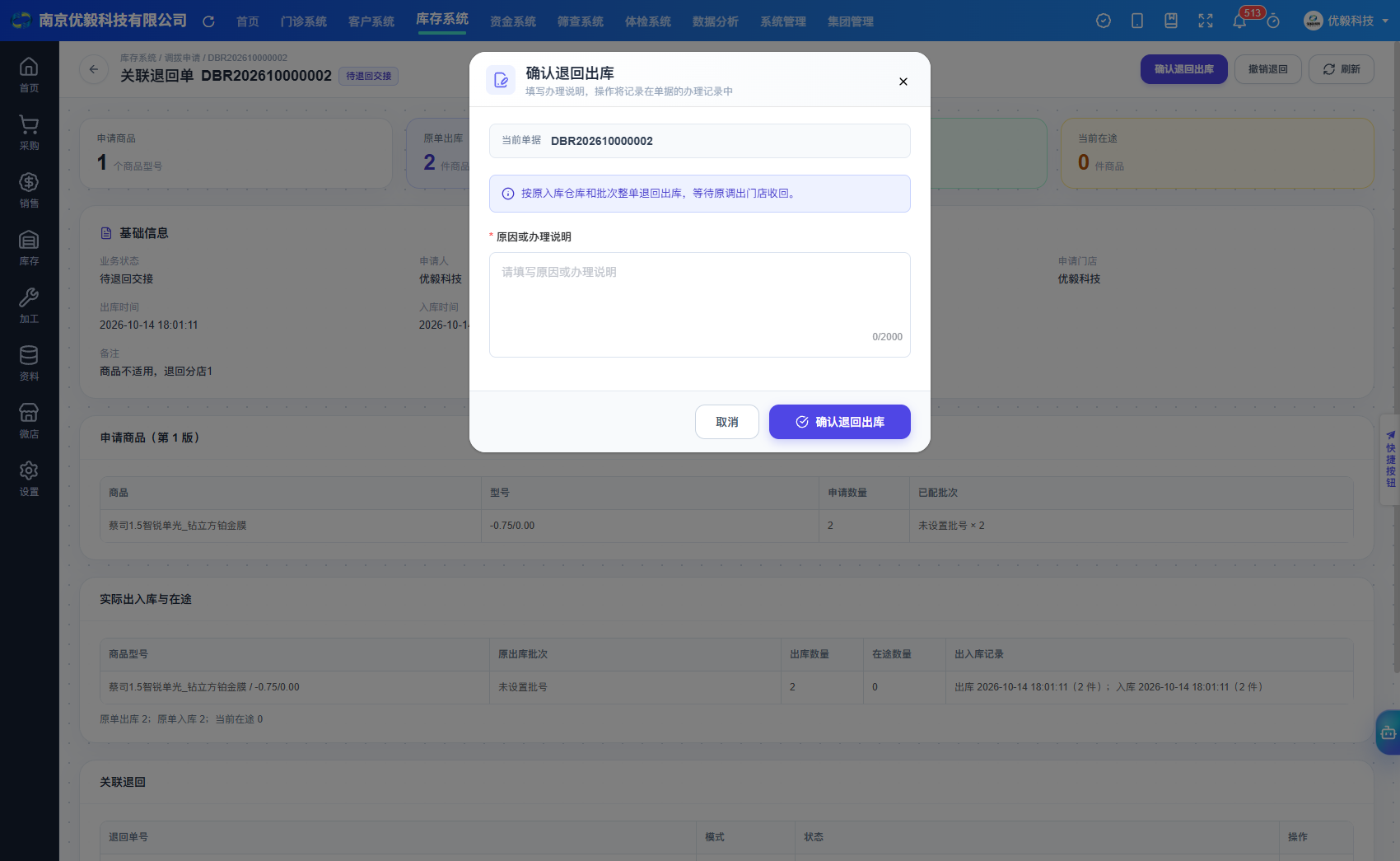Open 微店 store sidebar icon
This screenshot has height=861, width=1400.
[29, 420]
